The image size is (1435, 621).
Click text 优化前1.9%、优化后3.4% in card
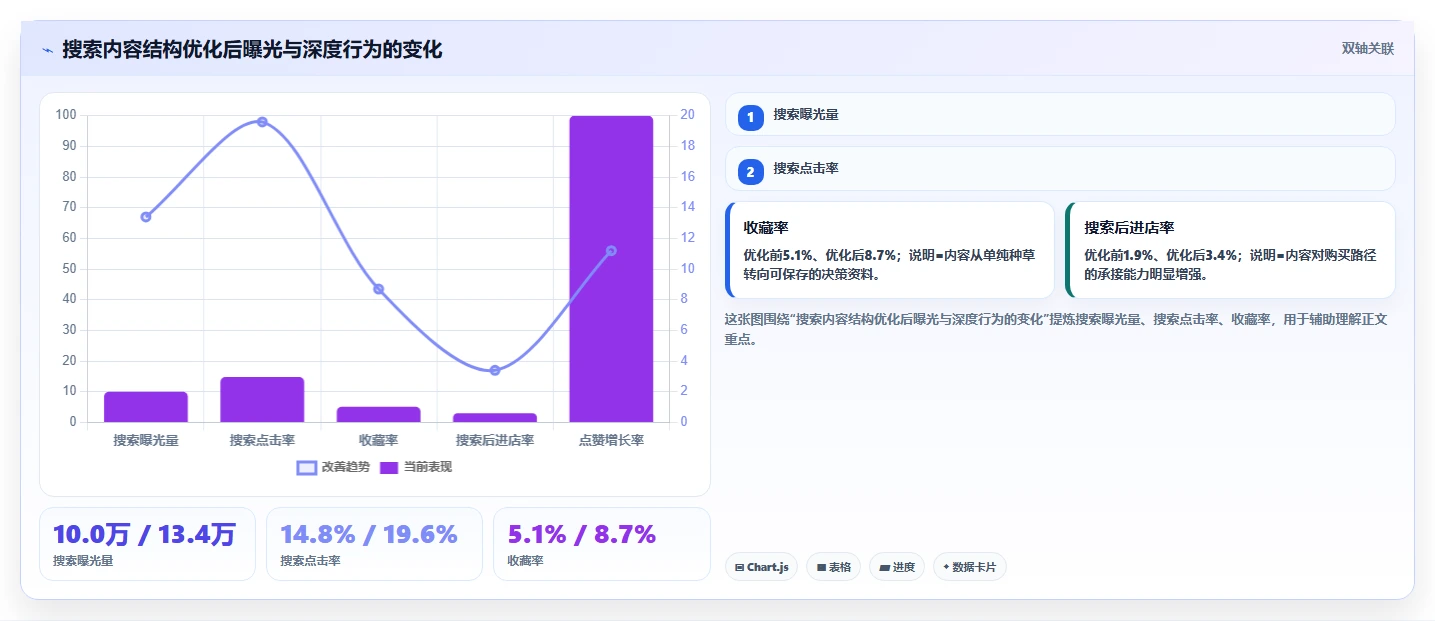(x=1161, y=255)
